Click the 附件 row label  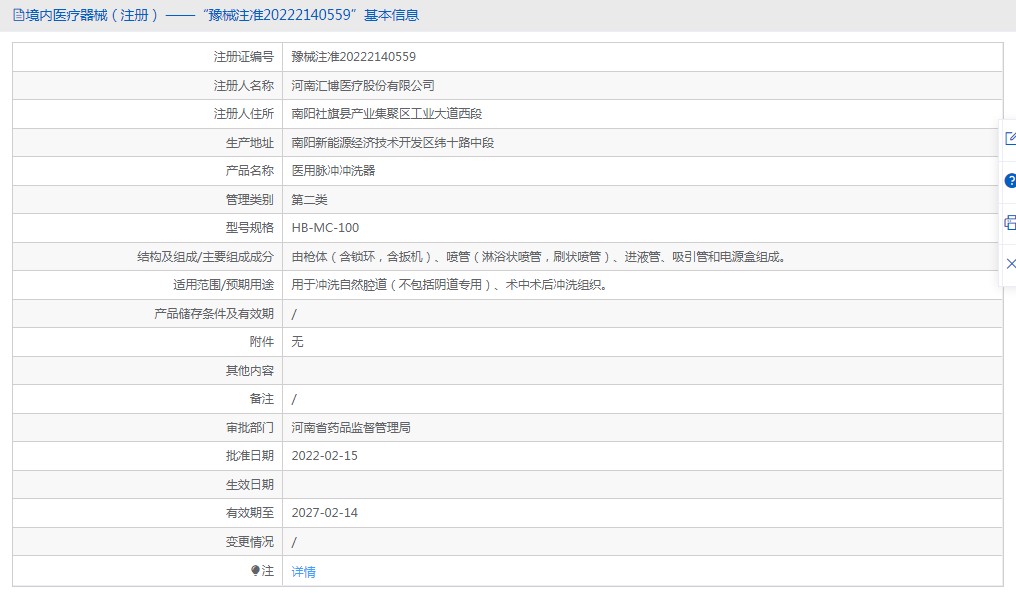[x=262, y=342]
